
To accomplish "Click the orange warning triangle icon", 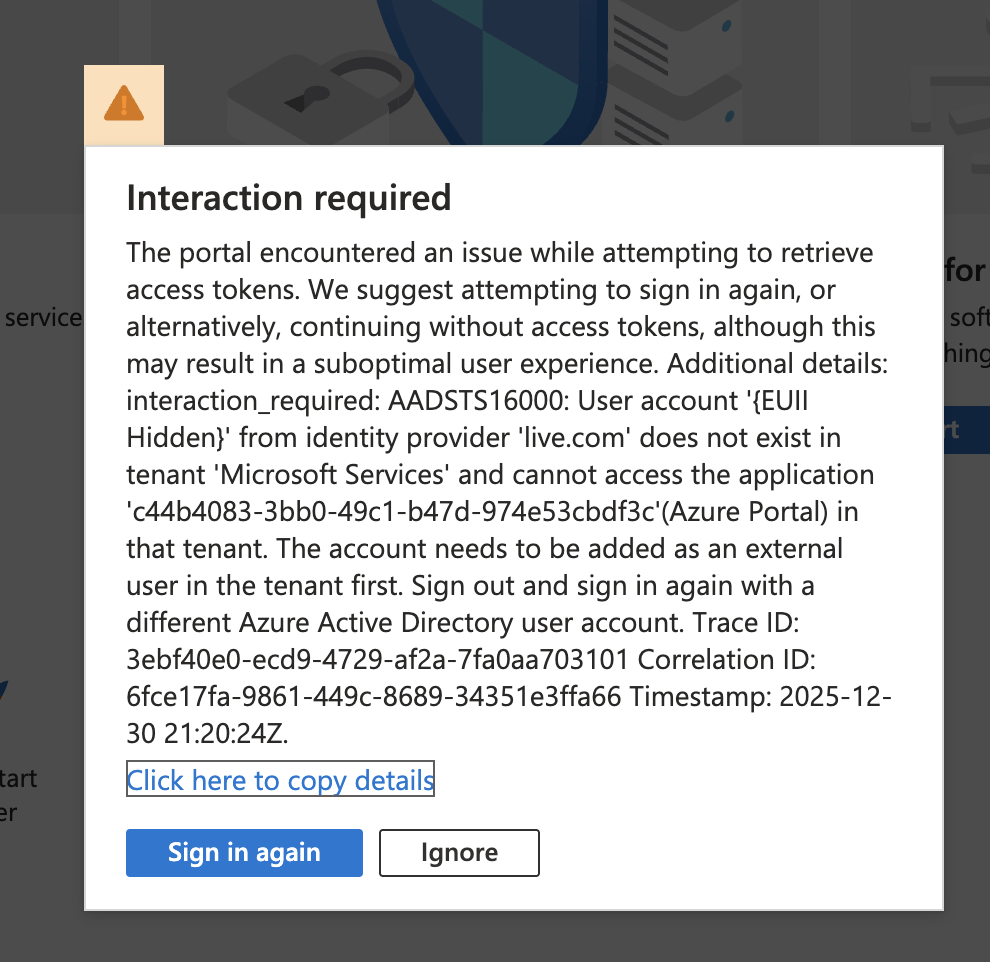I will pos(123,103).
